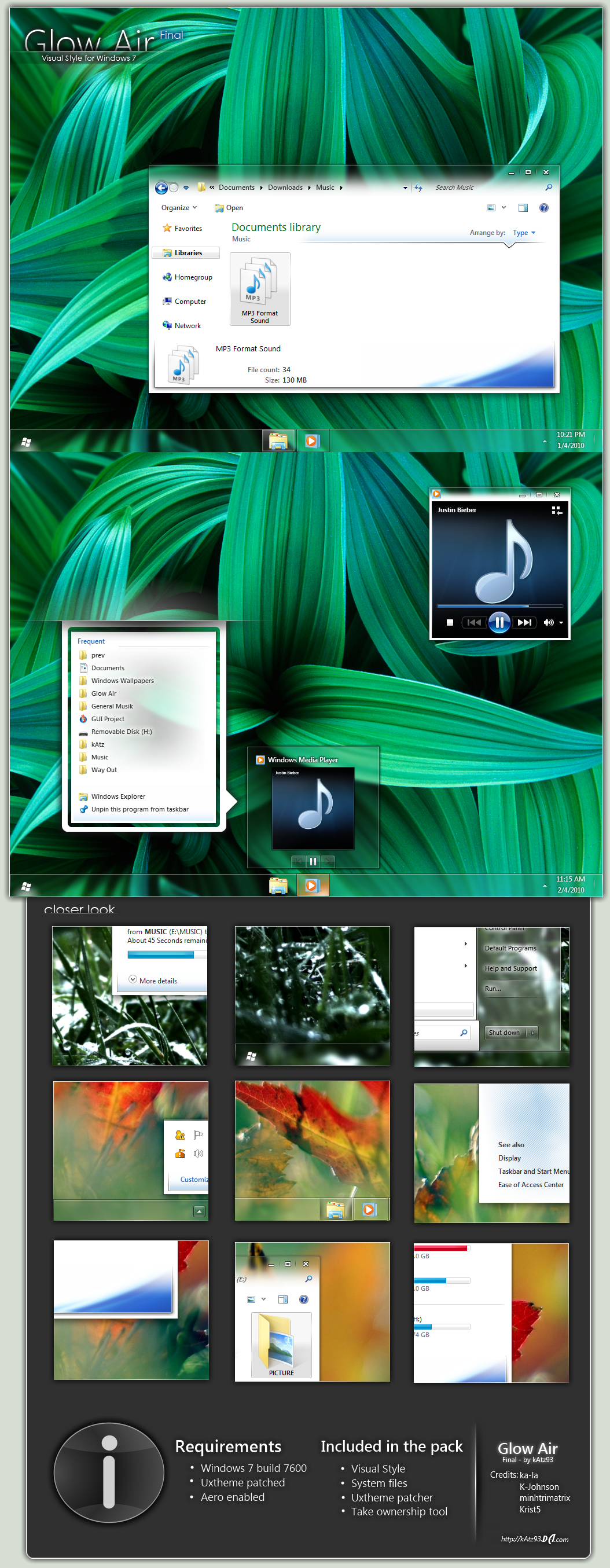
Task: Select Homegroup in the navigation pane
Action: pos(188,277)
